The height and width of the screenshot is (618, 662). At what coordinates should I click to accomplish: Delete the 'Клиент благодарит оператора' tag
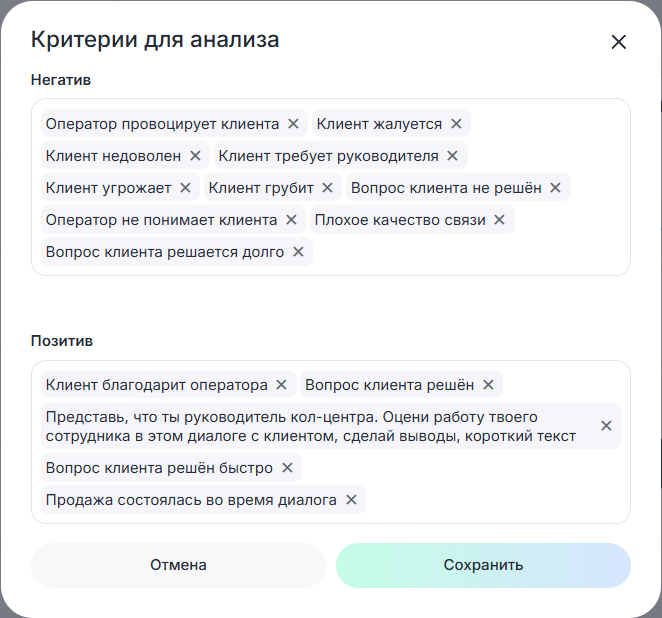pos(281,385)
